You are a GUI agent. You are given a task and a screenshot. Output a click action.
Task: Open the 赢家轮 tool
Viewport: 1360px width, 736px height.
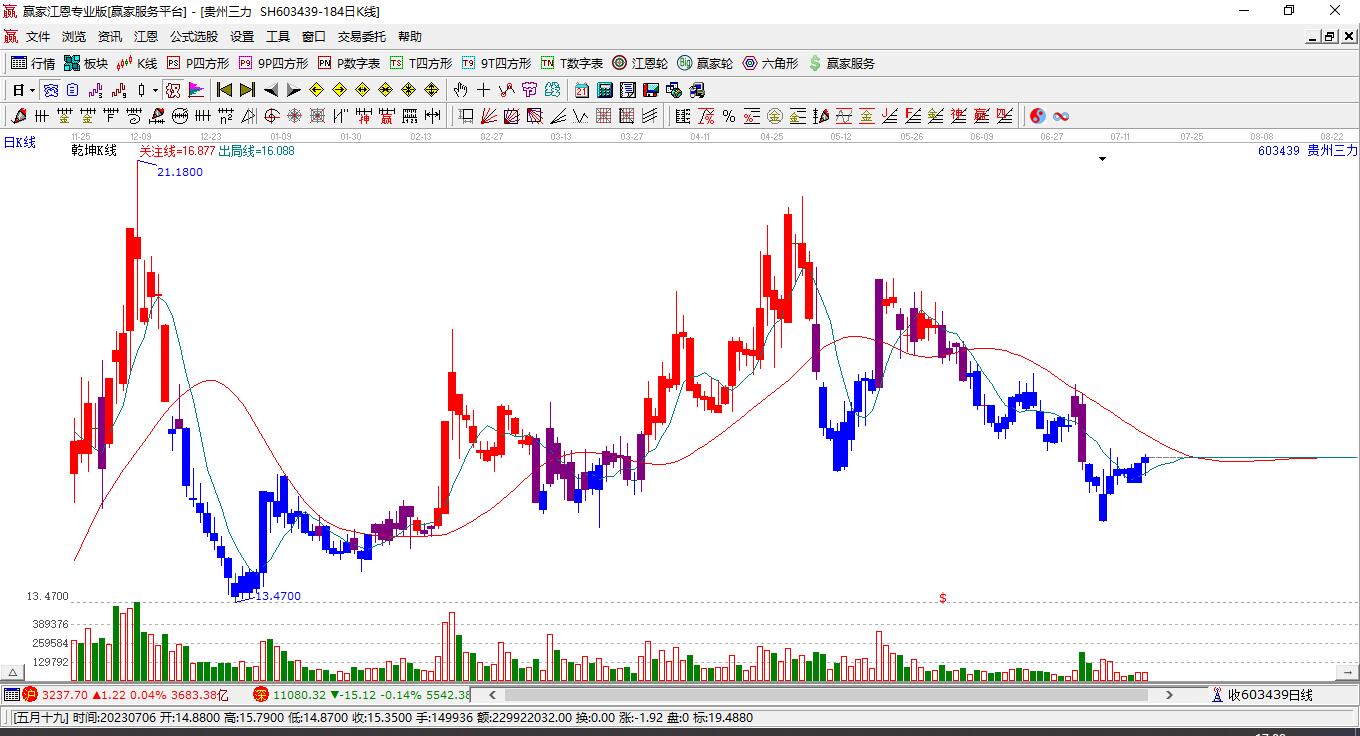[x=705, y=63]
